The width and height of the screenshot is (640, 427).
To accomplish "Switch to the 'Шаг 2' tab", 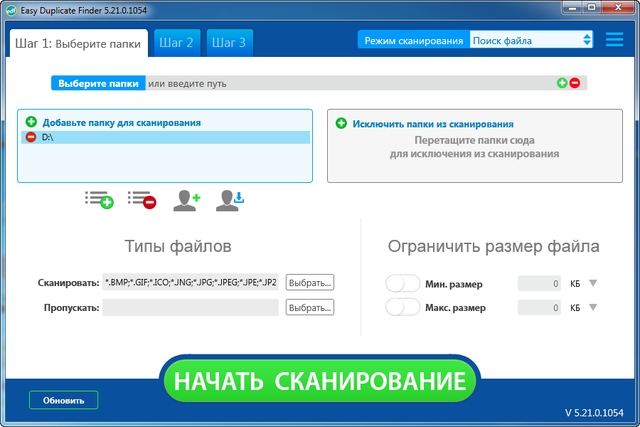I will click(175, 42).
